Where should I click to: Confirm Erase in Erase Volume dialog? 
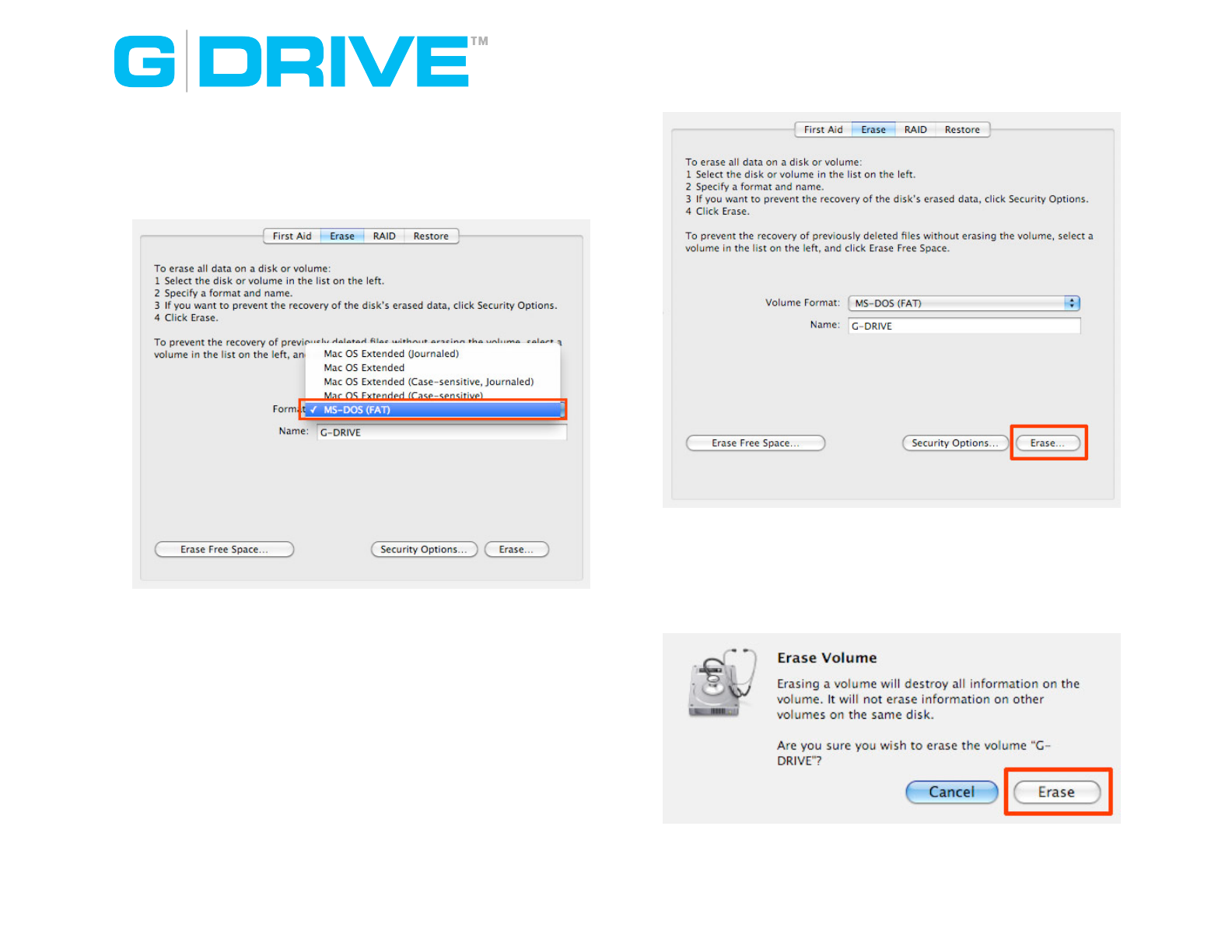[x=1056, y=793]
